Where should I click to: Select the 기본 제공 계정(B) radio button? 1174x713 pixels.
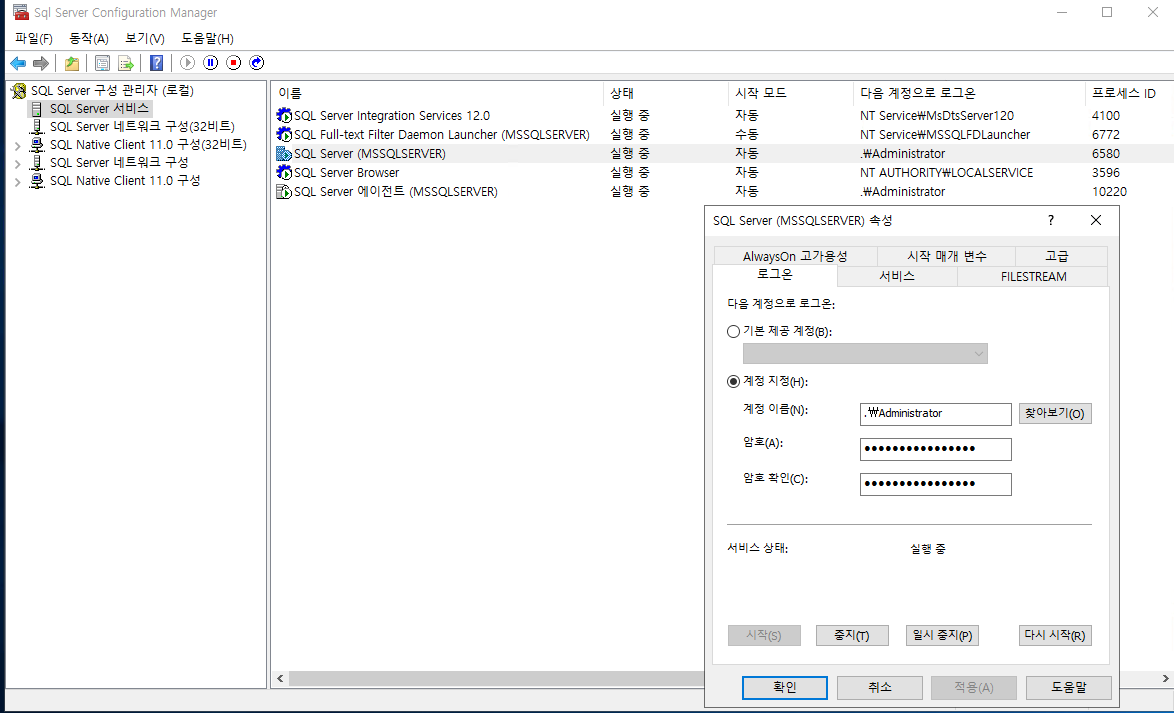tap(734, 331)
